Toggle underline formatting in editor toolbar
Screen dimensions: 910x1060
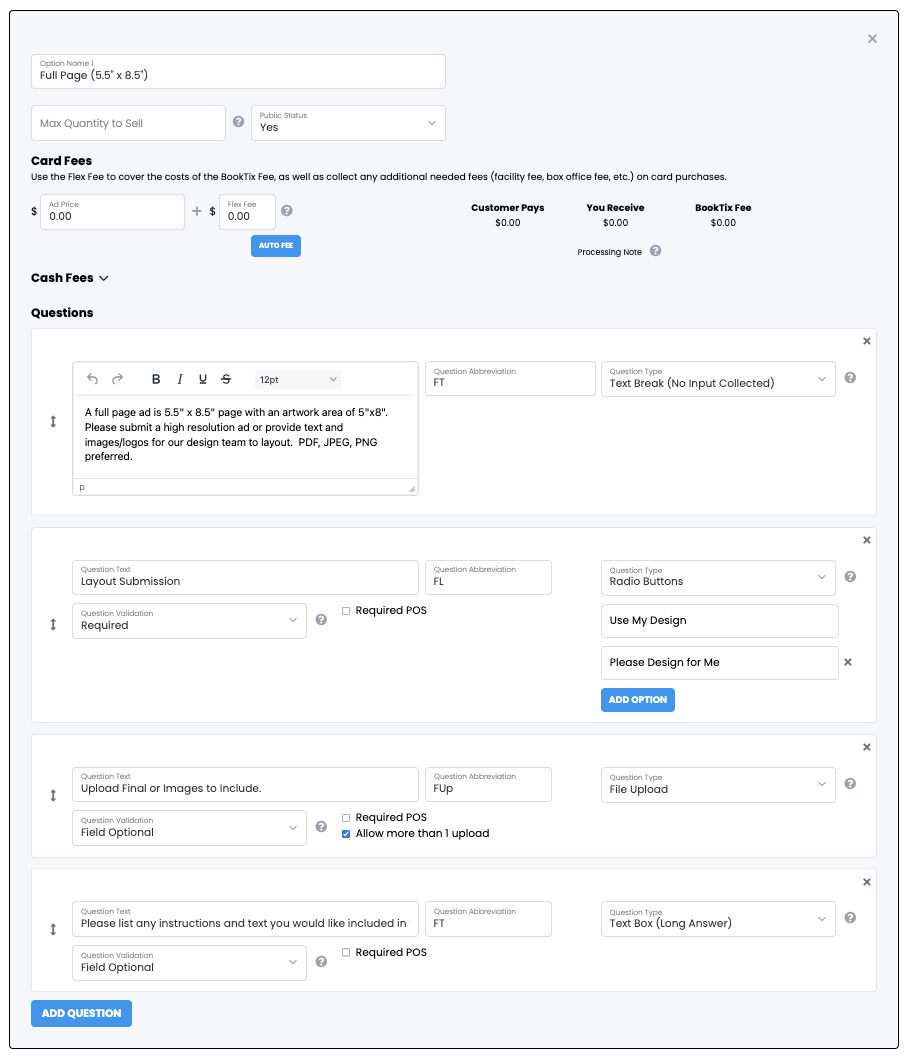[x=203, y=379]
